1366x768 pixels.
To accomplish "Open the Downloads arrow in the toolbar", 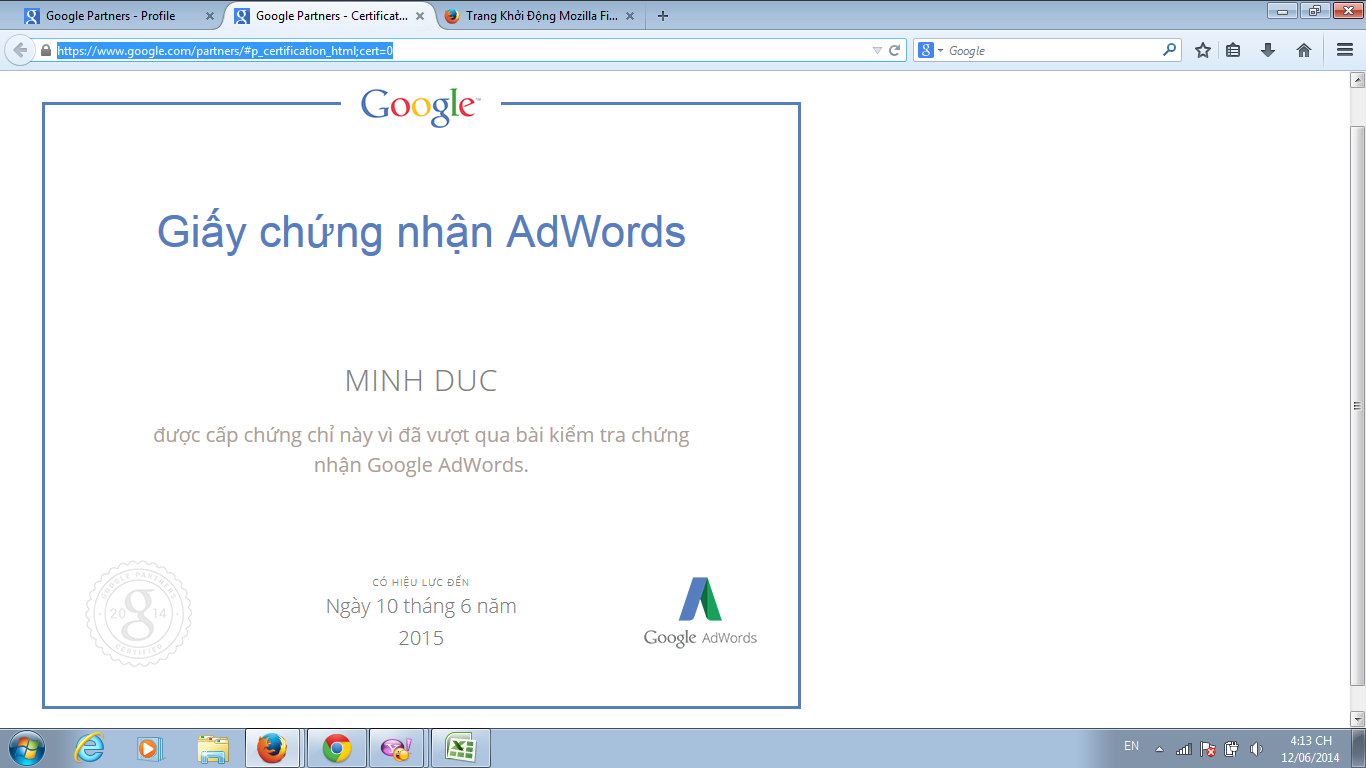I will [x=1269, y=50].
